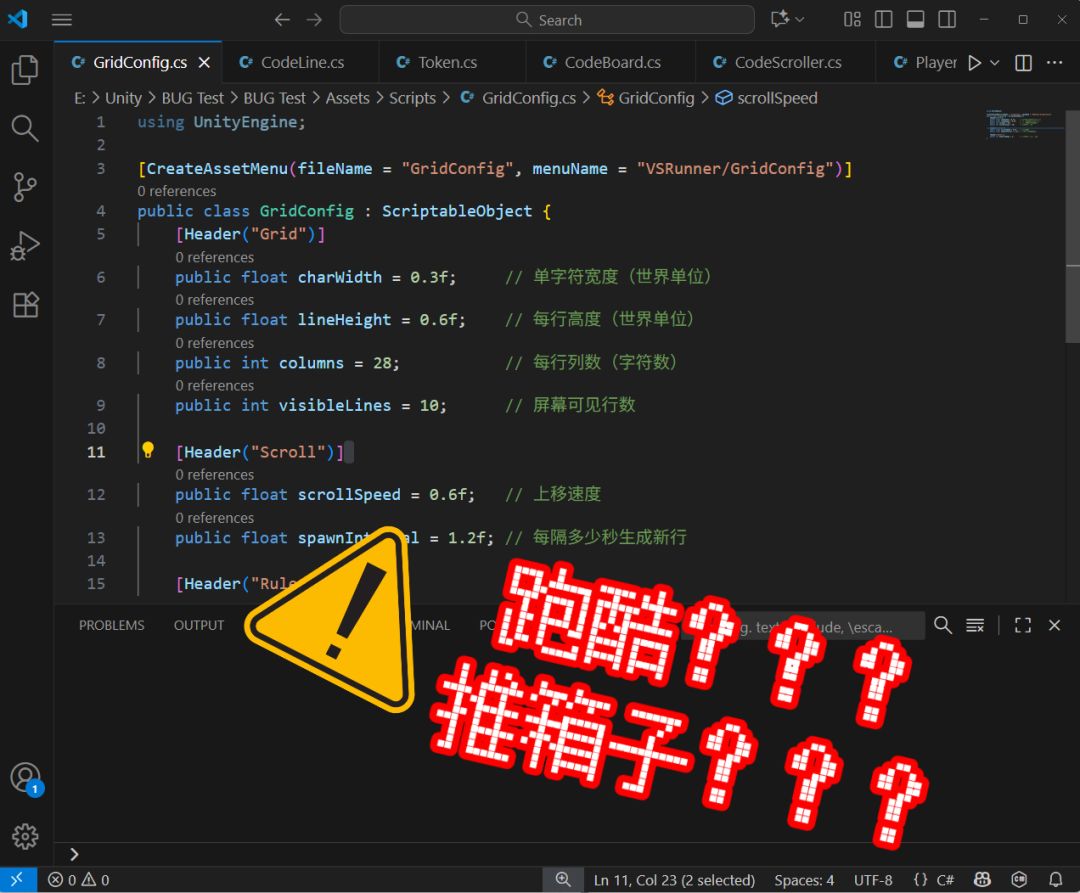
Task: Switch to the CodeLine.cs tab
Action: point(300,63)
